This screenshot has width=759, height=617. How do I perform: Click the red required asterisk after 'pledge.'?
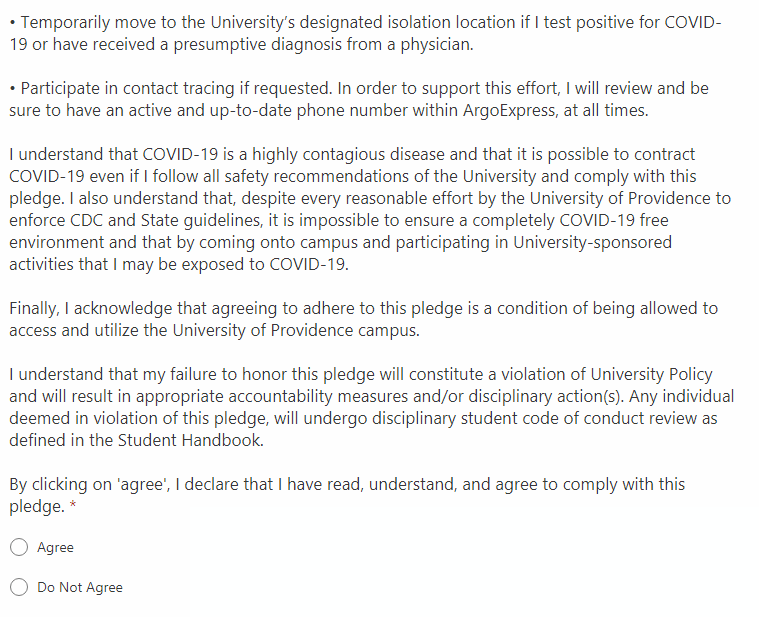point(73,507)
